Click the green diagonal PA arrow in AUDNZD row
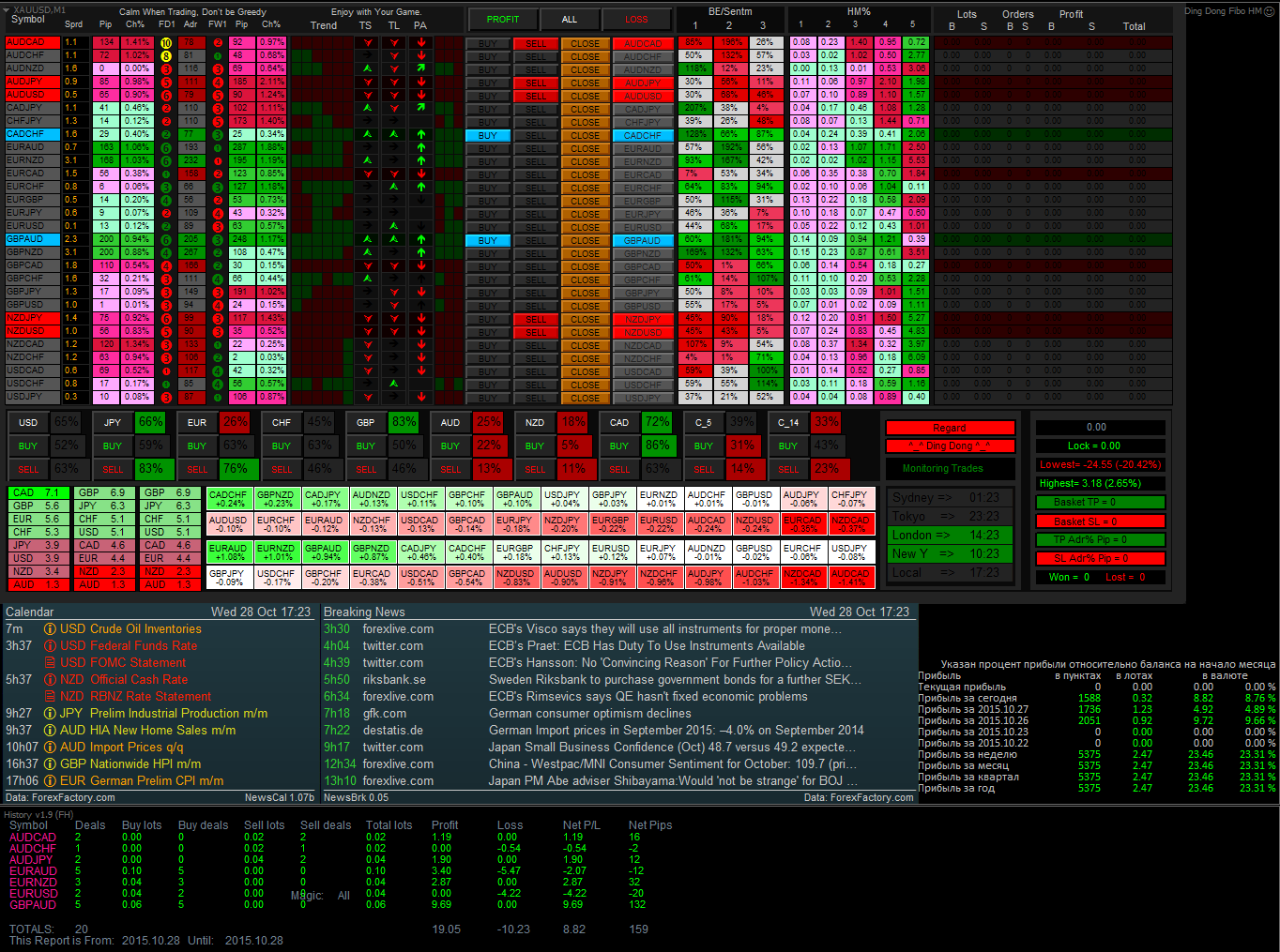This screenshot has height=952, width=1280. coord(420,68)
